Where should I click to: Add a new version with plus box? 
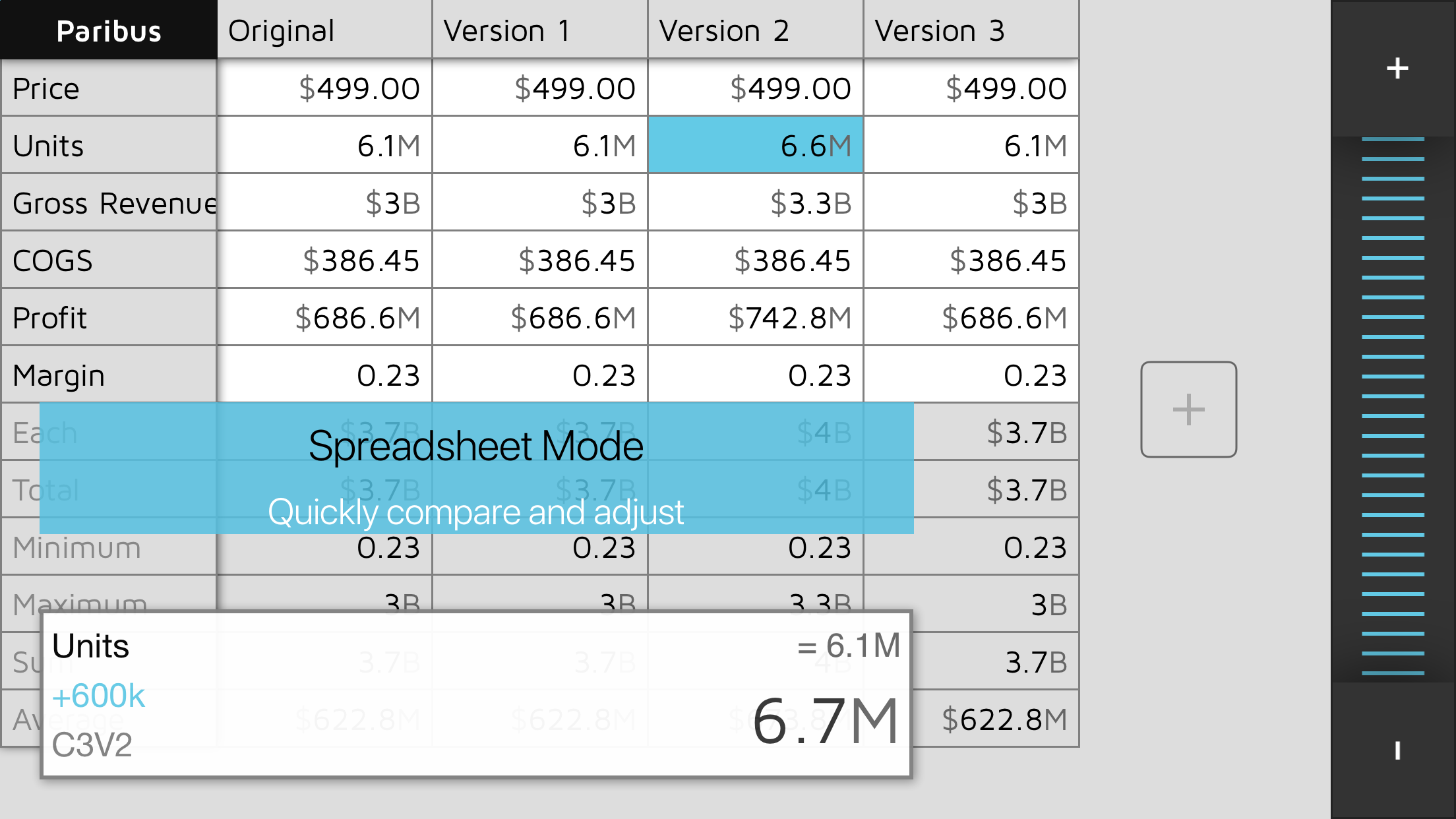(1188, 409)
